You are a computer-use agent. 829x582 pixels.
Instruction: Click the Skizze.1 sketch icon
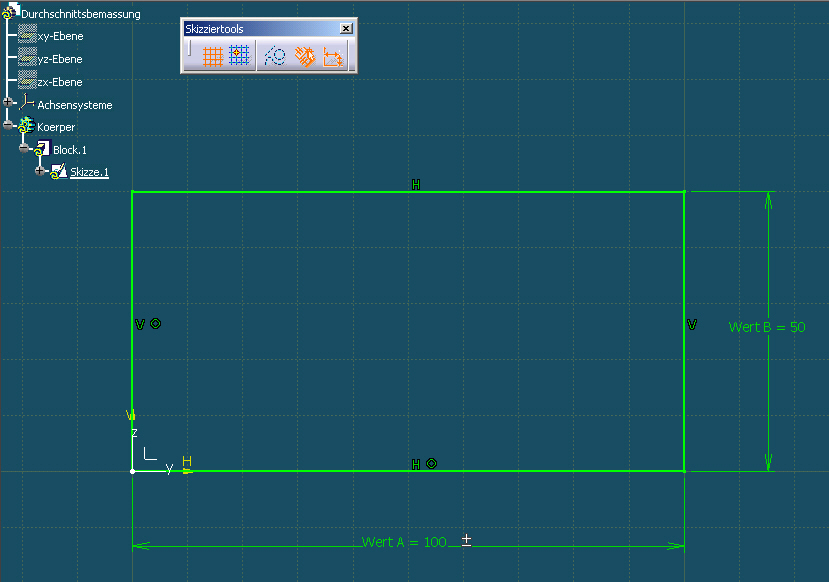tap(59, 171)
